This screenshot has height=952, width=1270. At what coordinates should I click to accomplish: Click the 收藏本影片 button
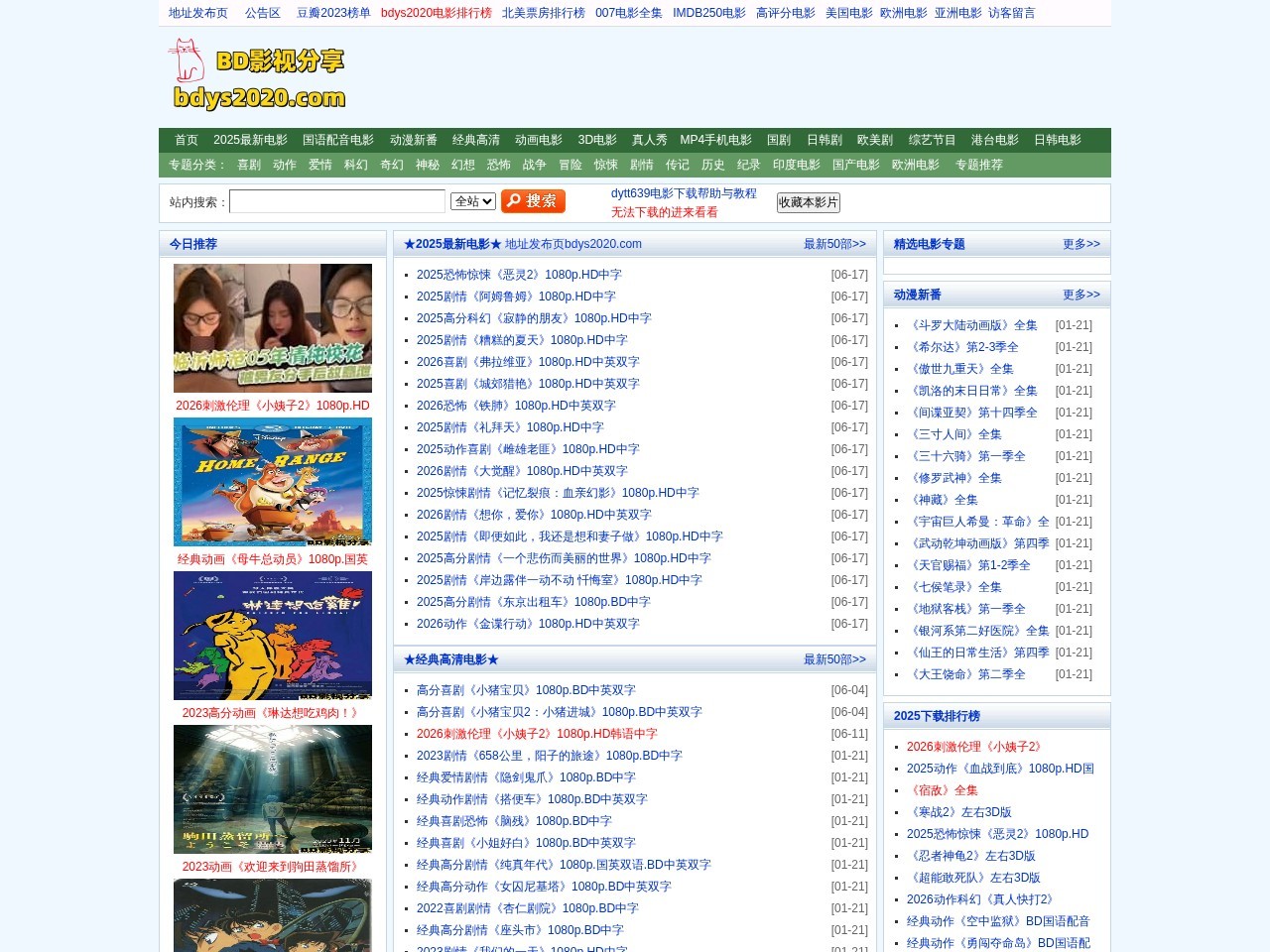809,202
